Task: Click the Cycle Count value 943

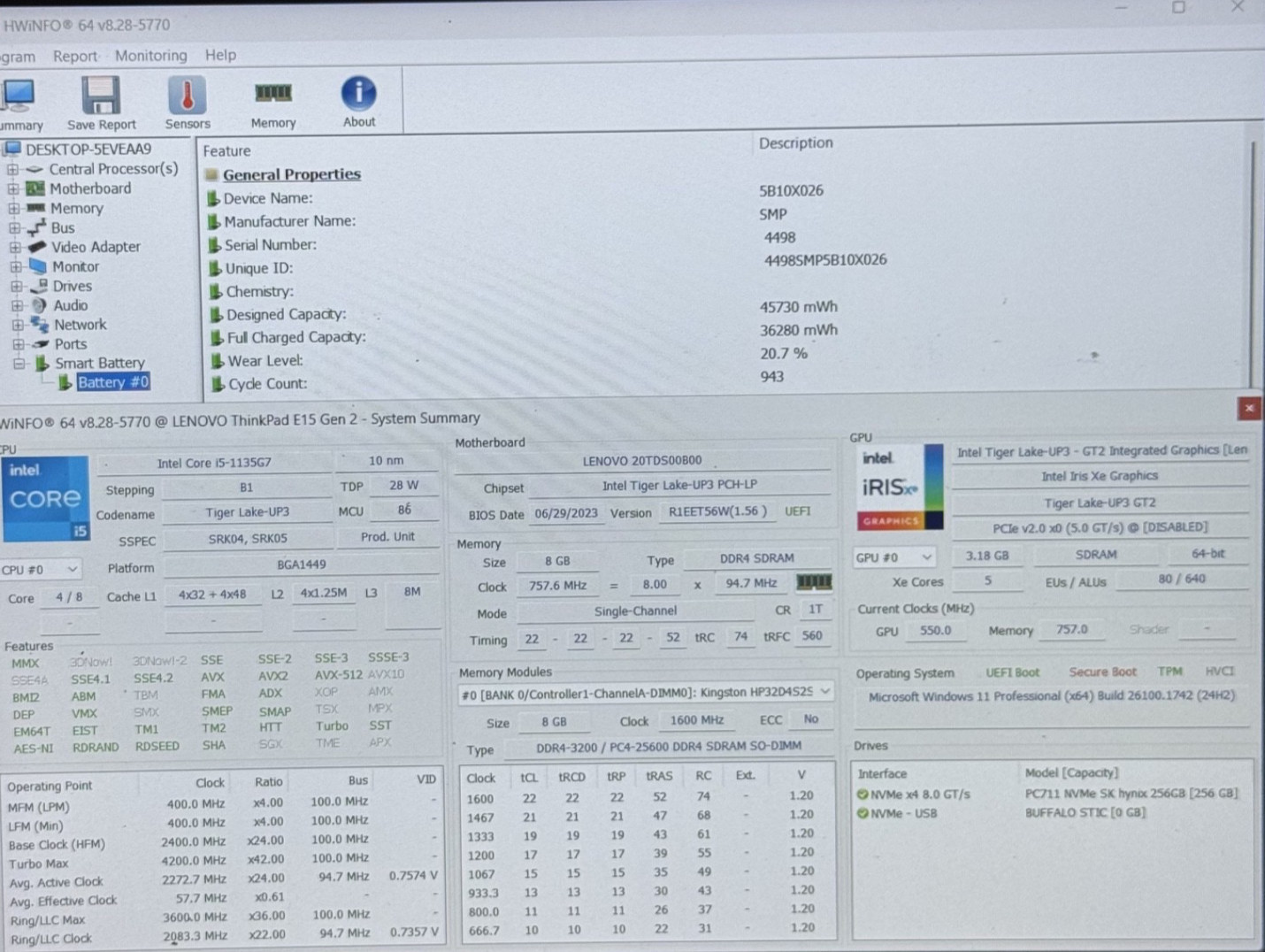Action: tap(771, 376)
